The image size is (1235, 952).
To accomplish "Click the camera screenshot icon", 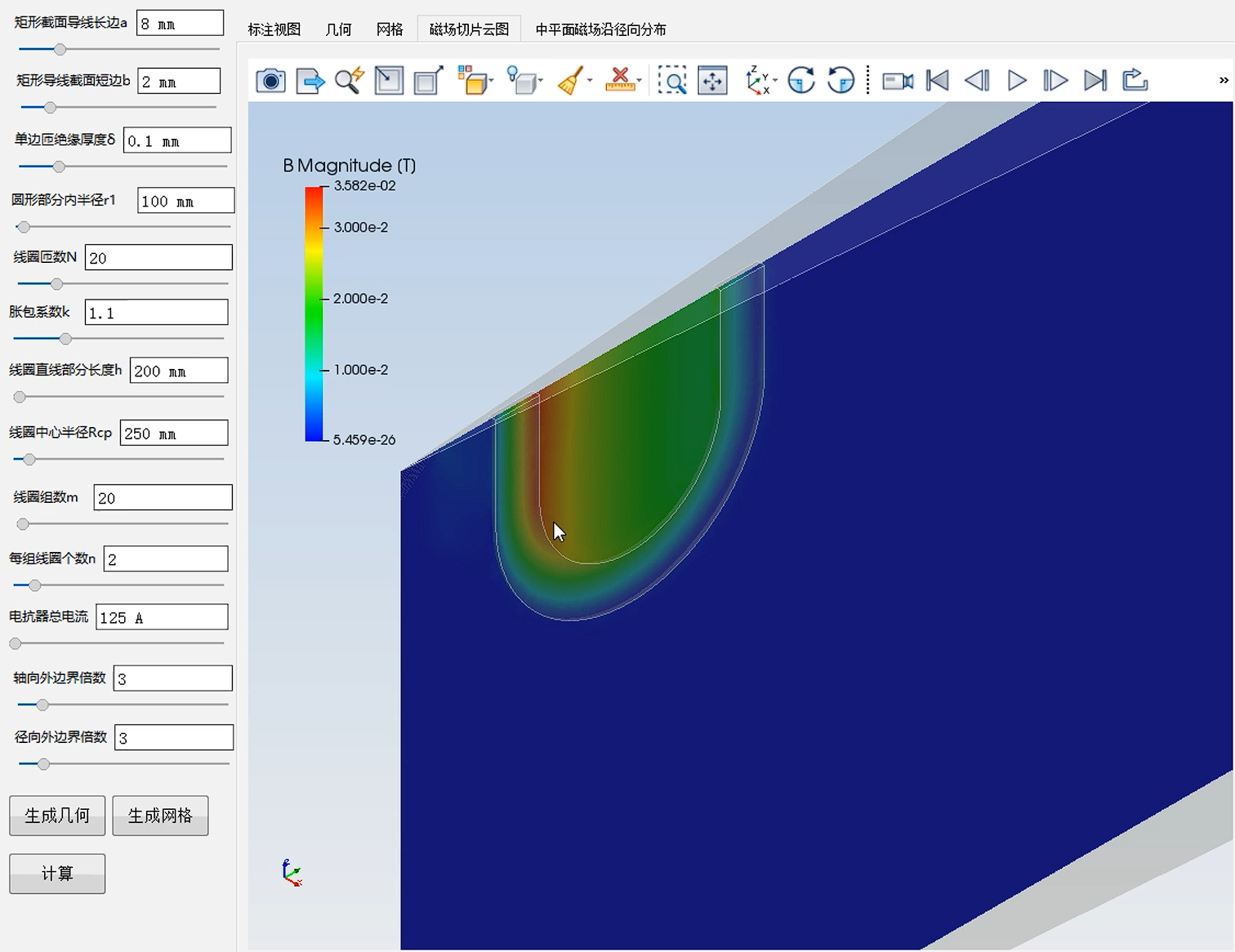I will [270, 81].
